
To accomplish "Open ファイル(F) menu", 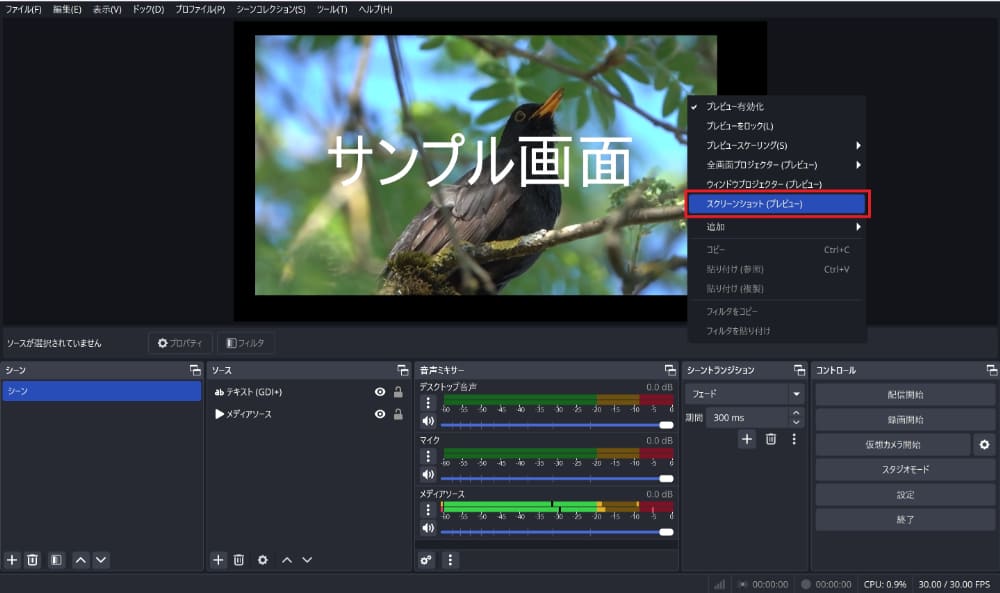I will pos(23,10).
